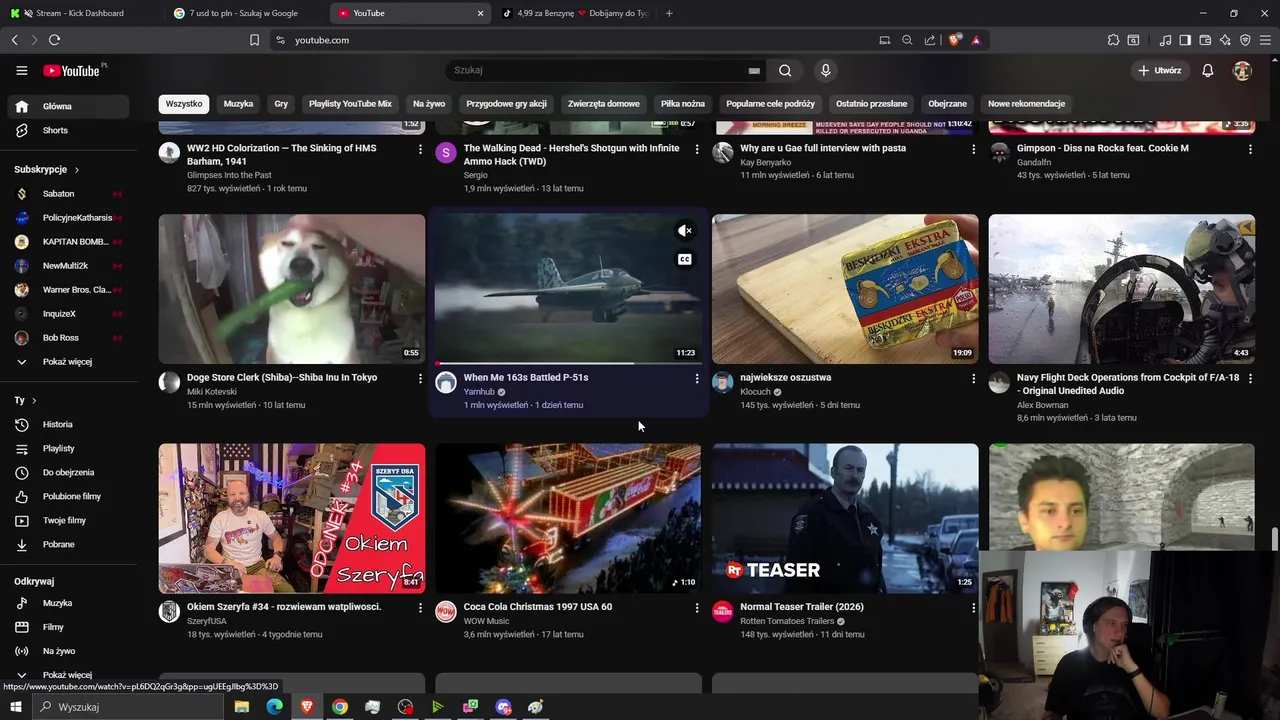
Task: Open options menu for Doge Store Clerk video
Action: coord(420,379)
